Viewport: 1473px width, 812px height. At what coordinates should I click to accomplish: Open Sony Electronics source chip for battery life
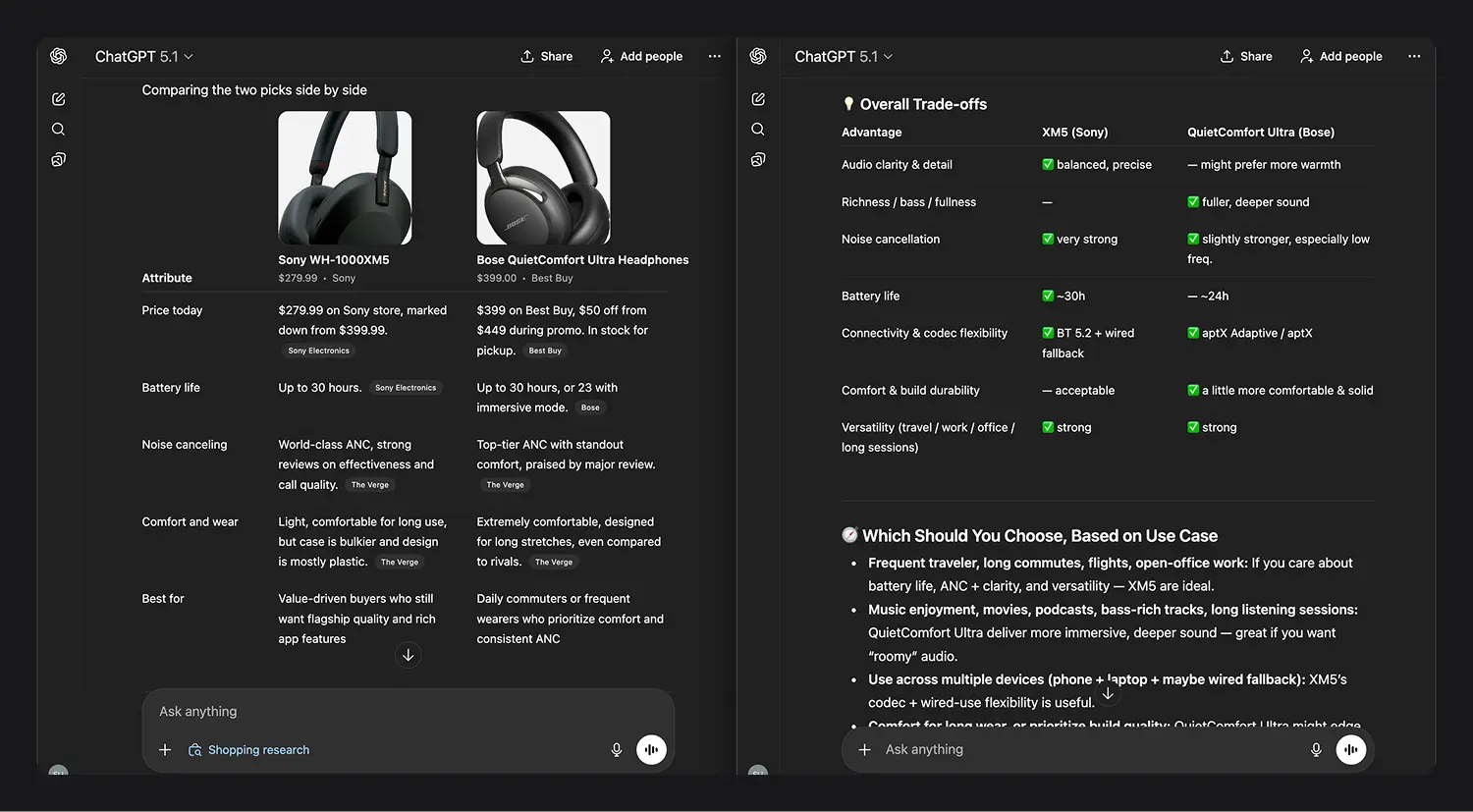click(x=406, y=388)
